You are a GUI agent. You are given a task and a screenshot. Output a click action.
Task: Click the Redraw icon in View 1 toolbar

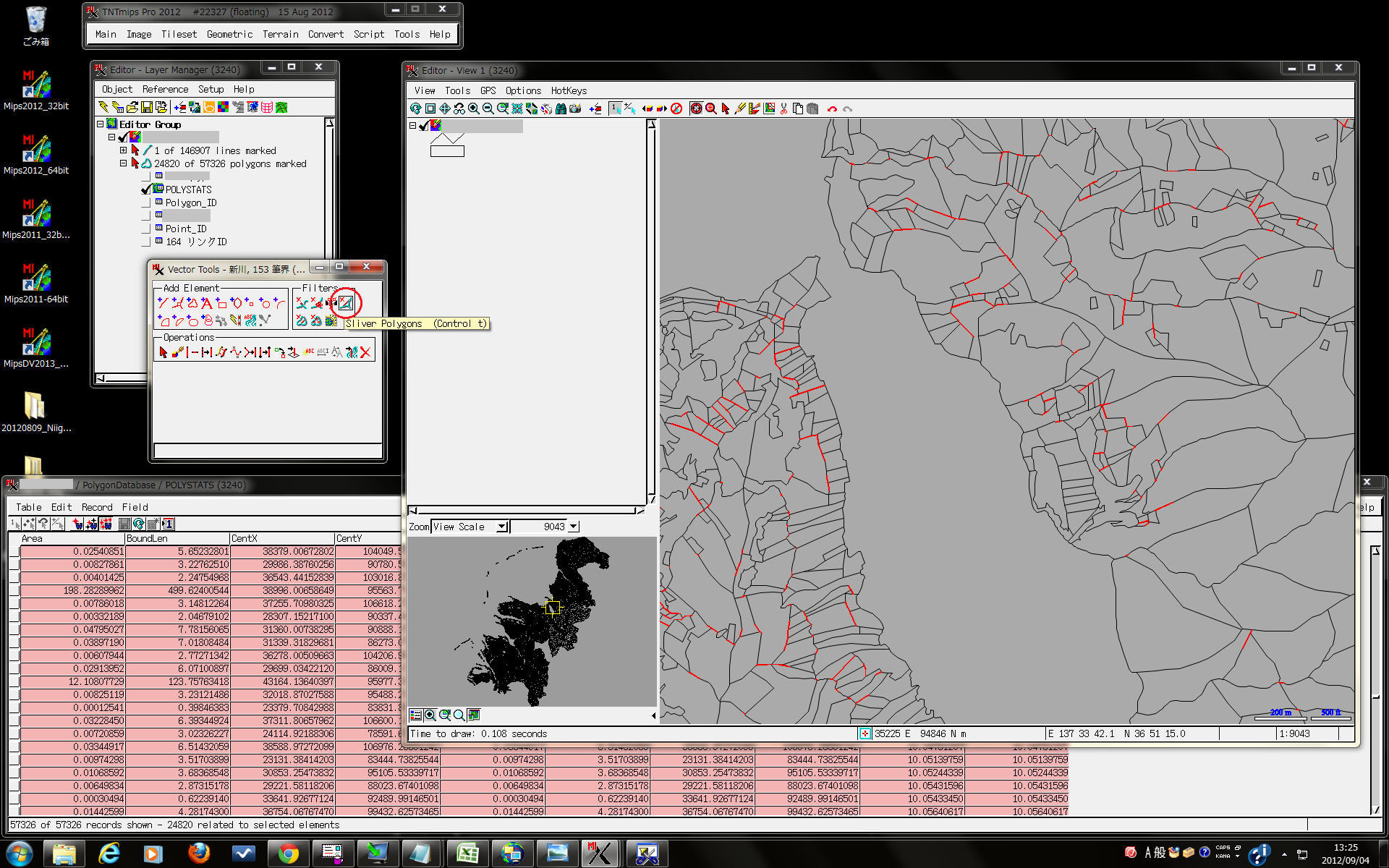coord(416,109)
